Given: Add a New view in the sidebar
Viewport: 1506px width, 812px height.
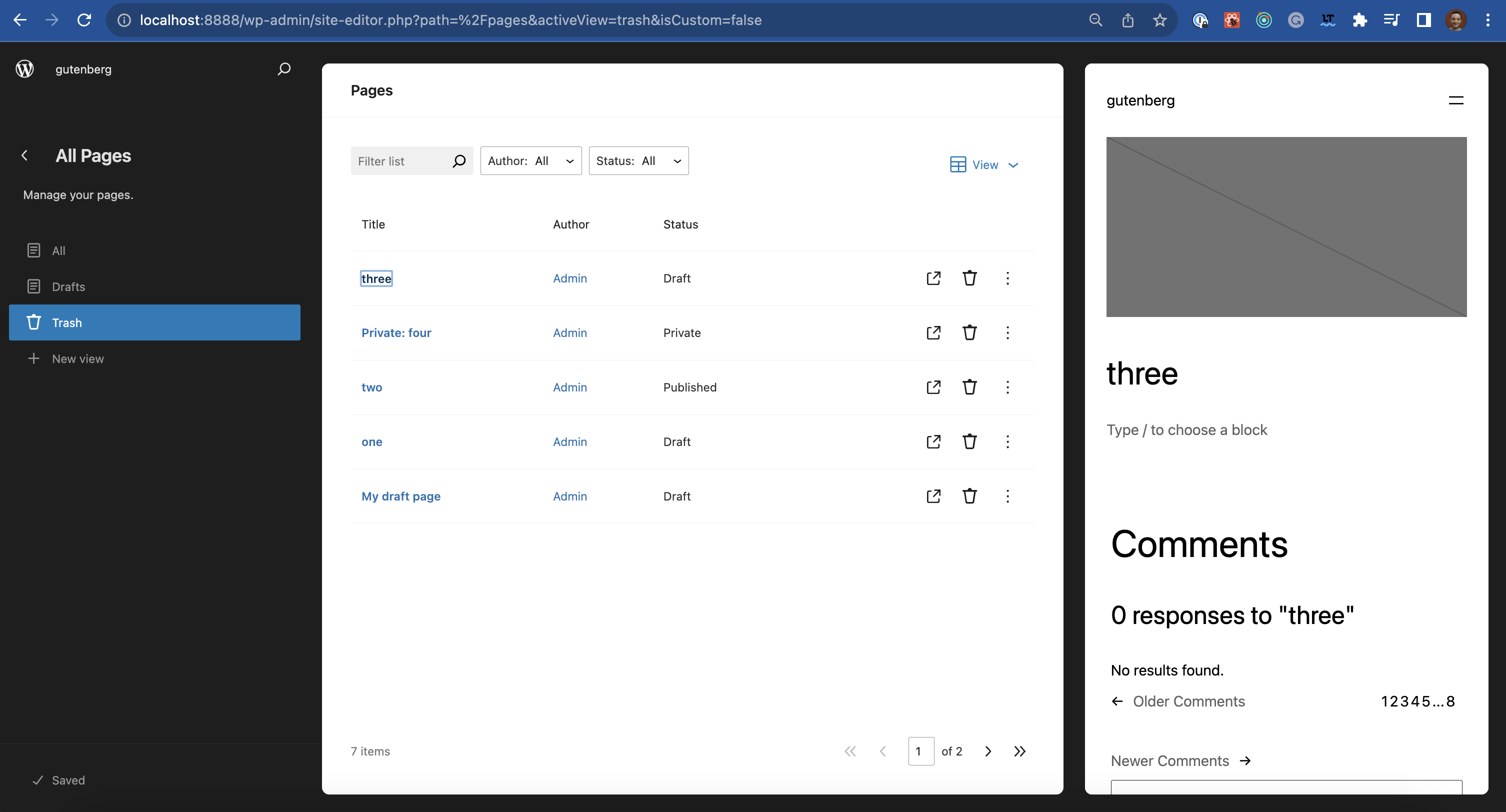Looking at the screenshot, I should pyautogui.click(x=76, y=358).
